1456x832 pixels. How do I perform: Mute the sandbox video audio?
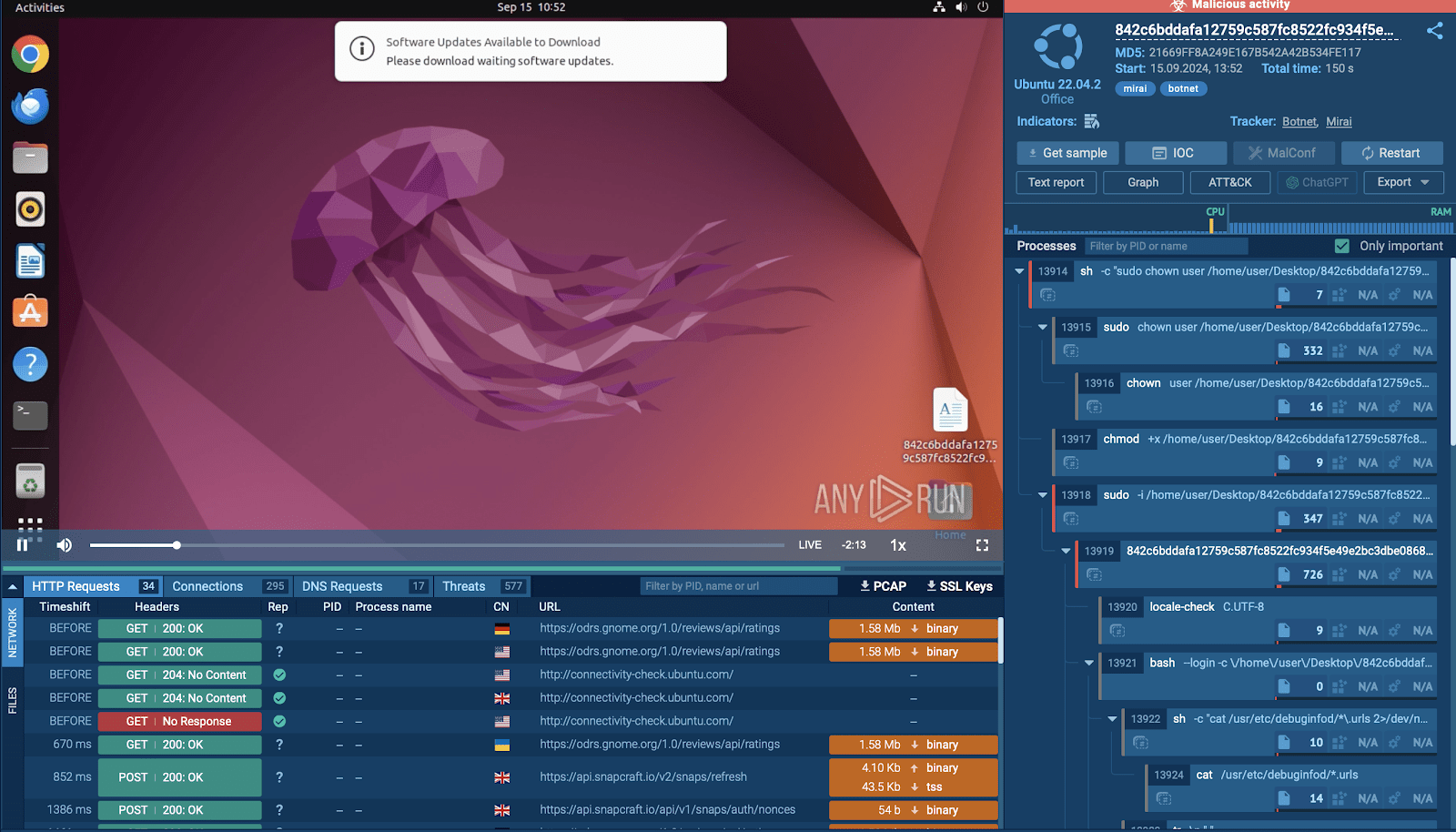pyautogui.click(x=64, y=544)
